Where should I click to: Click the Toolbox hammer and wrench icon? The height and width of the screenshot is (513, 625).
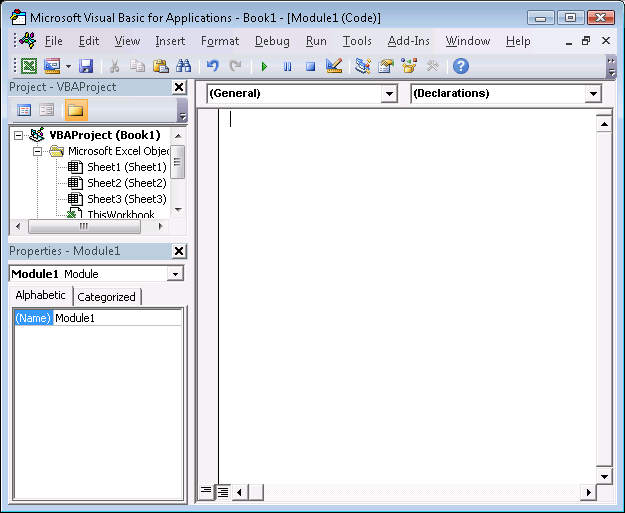point(432,66)
